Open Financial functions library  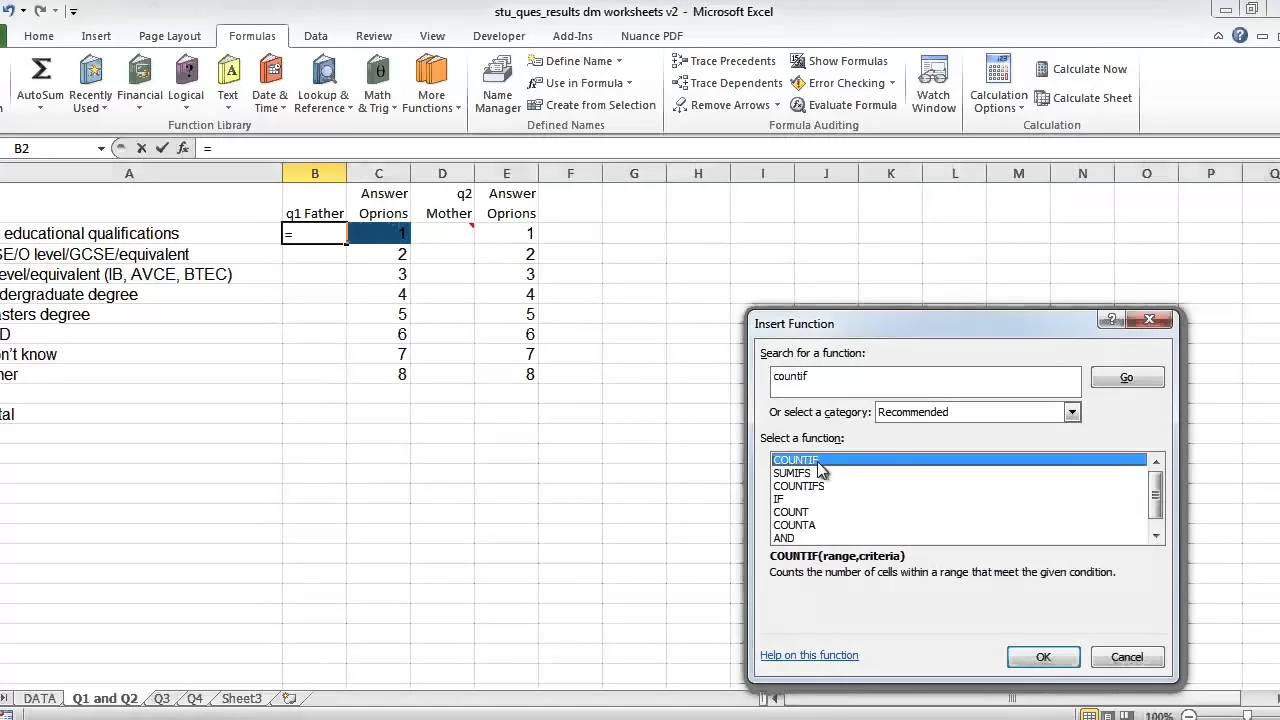coord(140,84)
